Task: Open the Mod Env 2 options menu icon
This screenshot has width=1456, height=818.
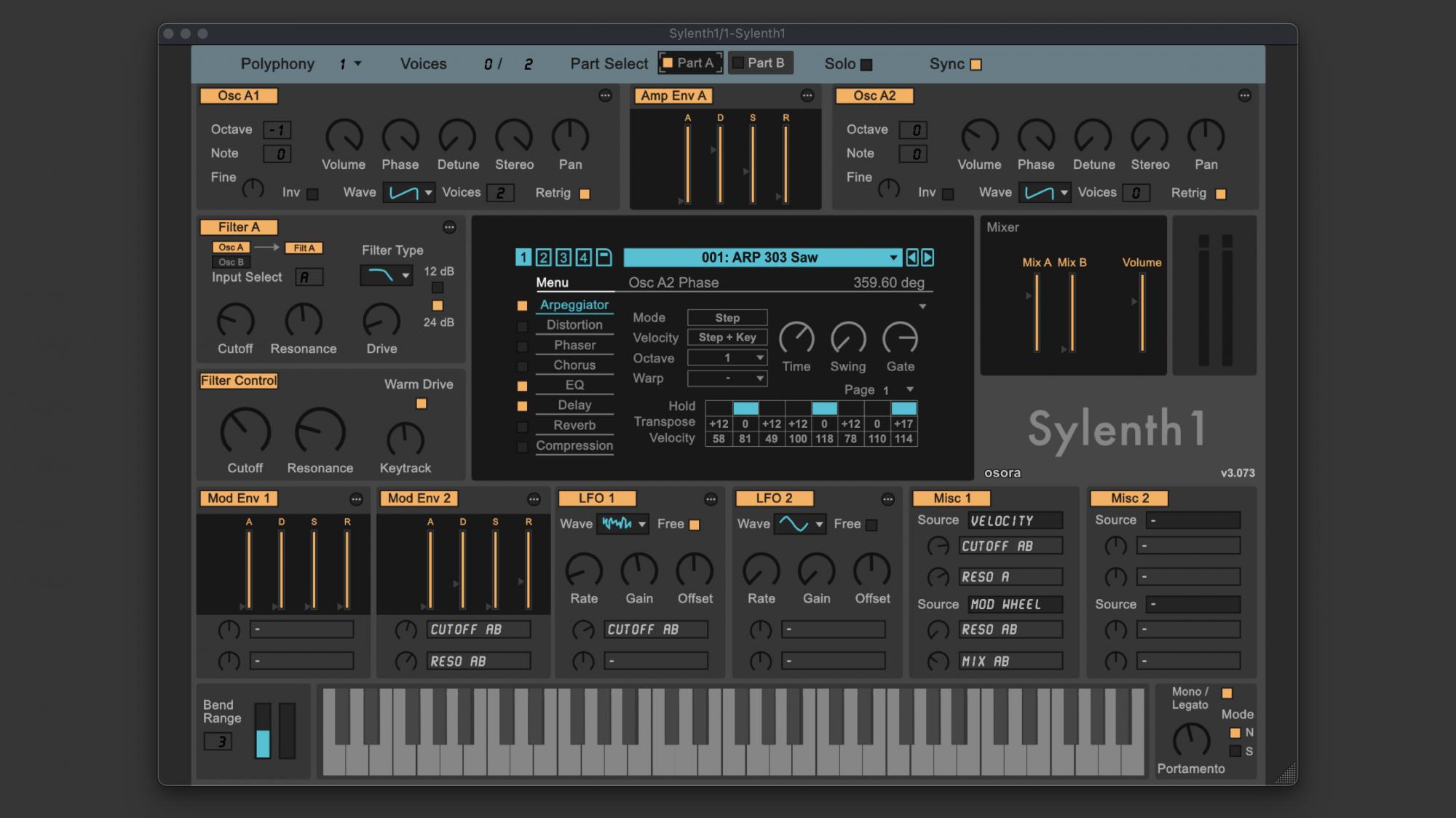Action: pos(534,499)
